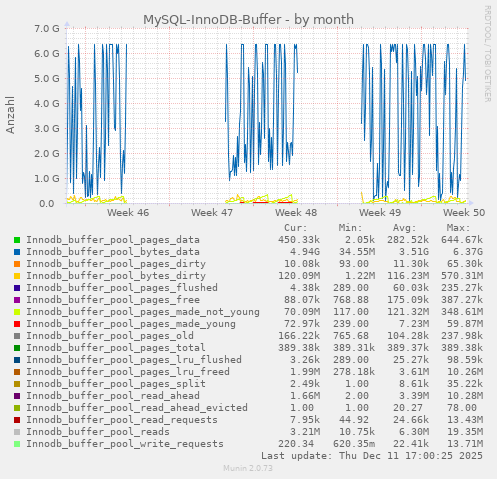The height and width of the screenshot is (479, 497).
Task: Click the Munin 2.0.73 footer text
Action: click(x=248, y=468)
